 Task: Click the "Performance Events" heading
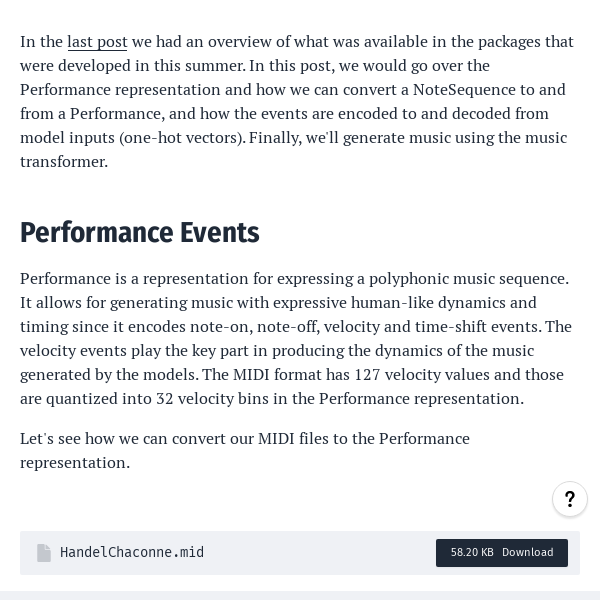pyautogui.click(x=140, y=232)
